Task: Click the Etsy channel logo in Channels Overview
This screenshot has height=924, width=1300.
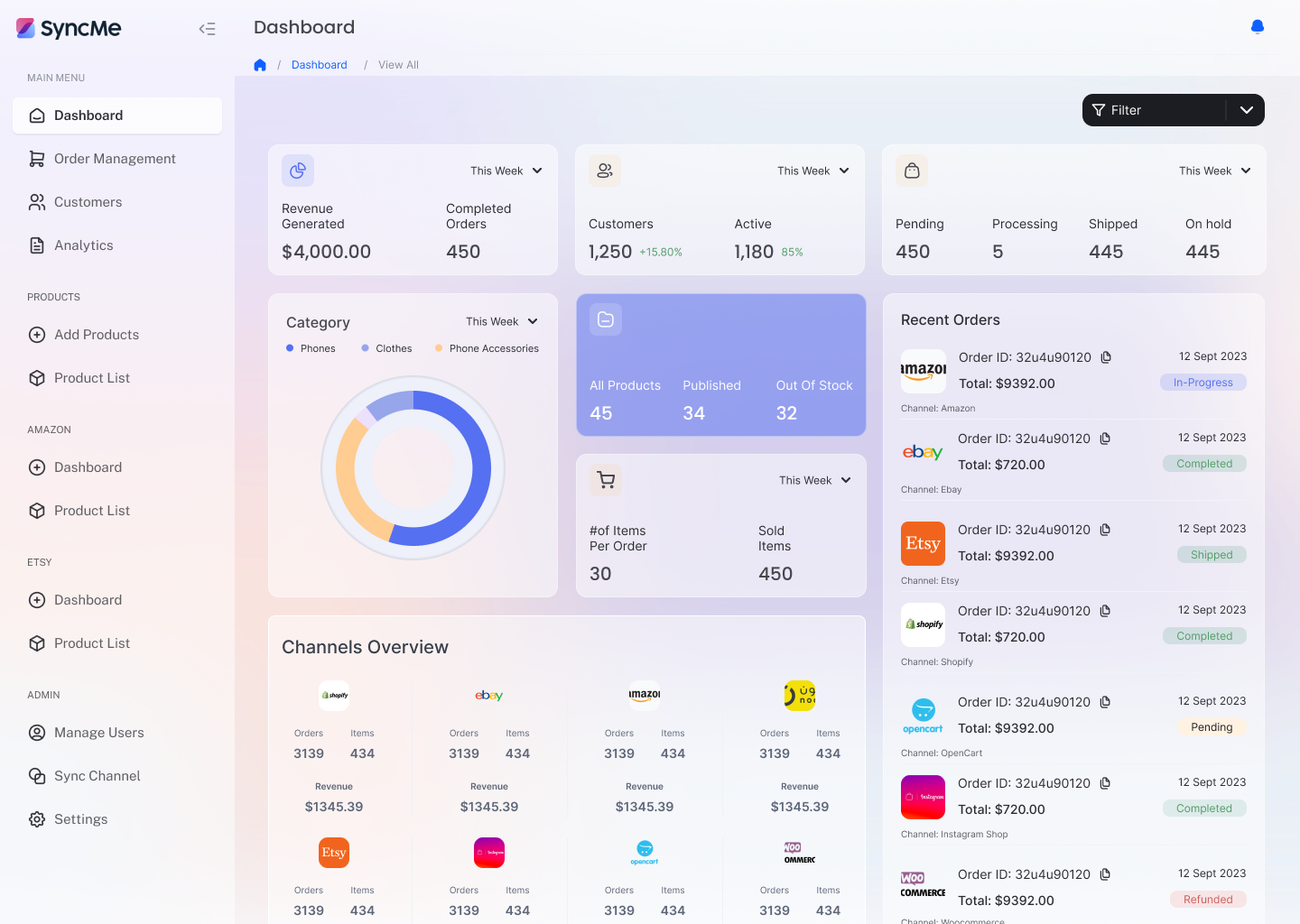Action: click(334, 853)
